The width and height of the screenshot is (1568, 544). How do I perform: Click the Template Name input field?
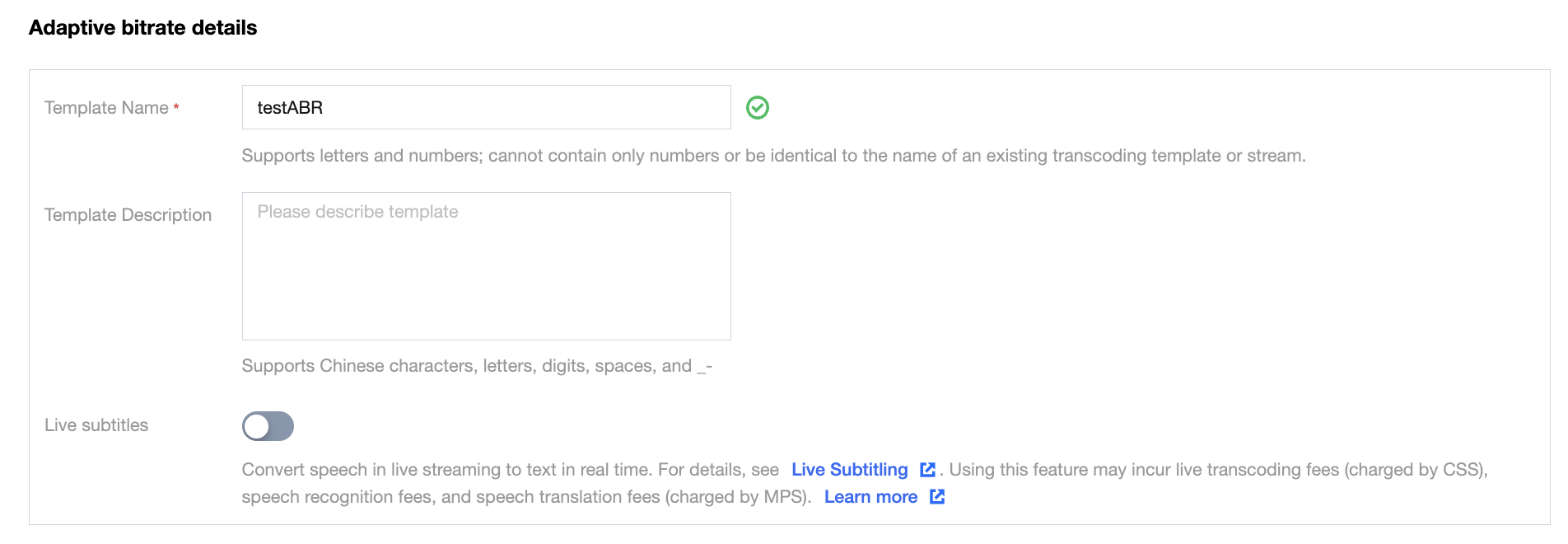[486, 107]
